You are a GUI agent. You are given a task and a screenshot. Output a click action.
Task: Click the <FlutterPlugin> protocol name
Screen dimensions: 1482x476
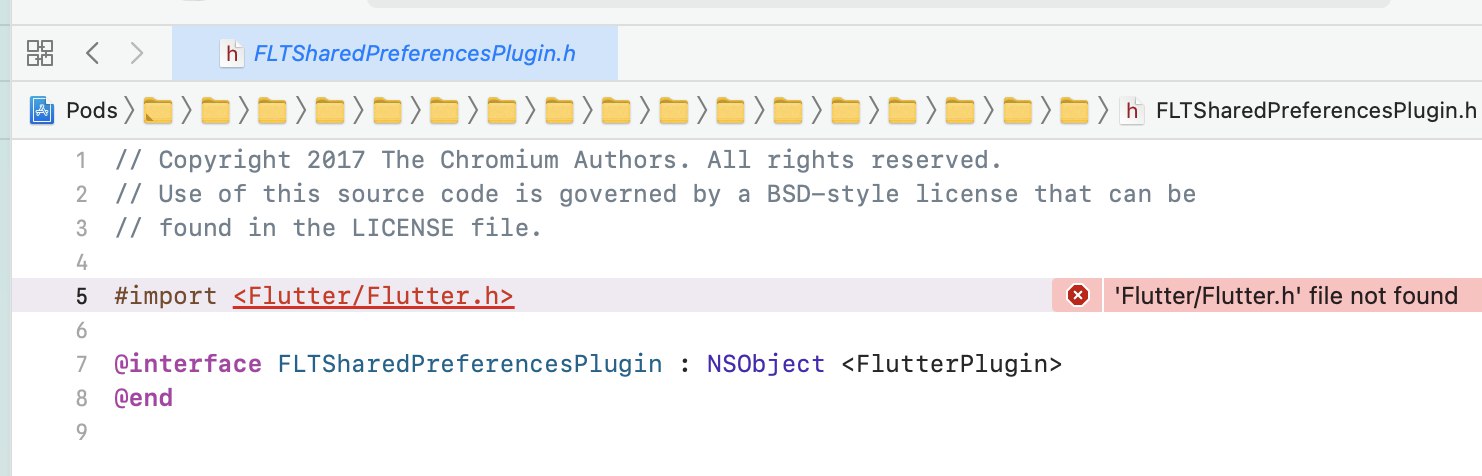951,364
